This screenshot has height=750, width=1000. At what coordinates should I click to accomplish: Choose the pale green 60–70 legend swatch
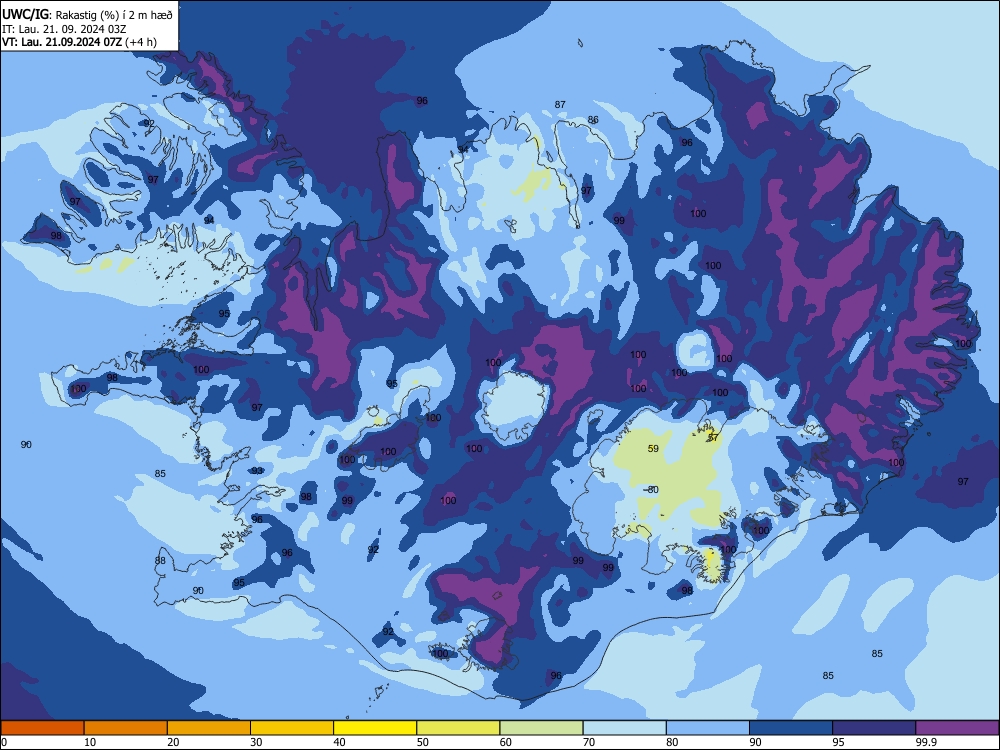click(x=541, y=728)
